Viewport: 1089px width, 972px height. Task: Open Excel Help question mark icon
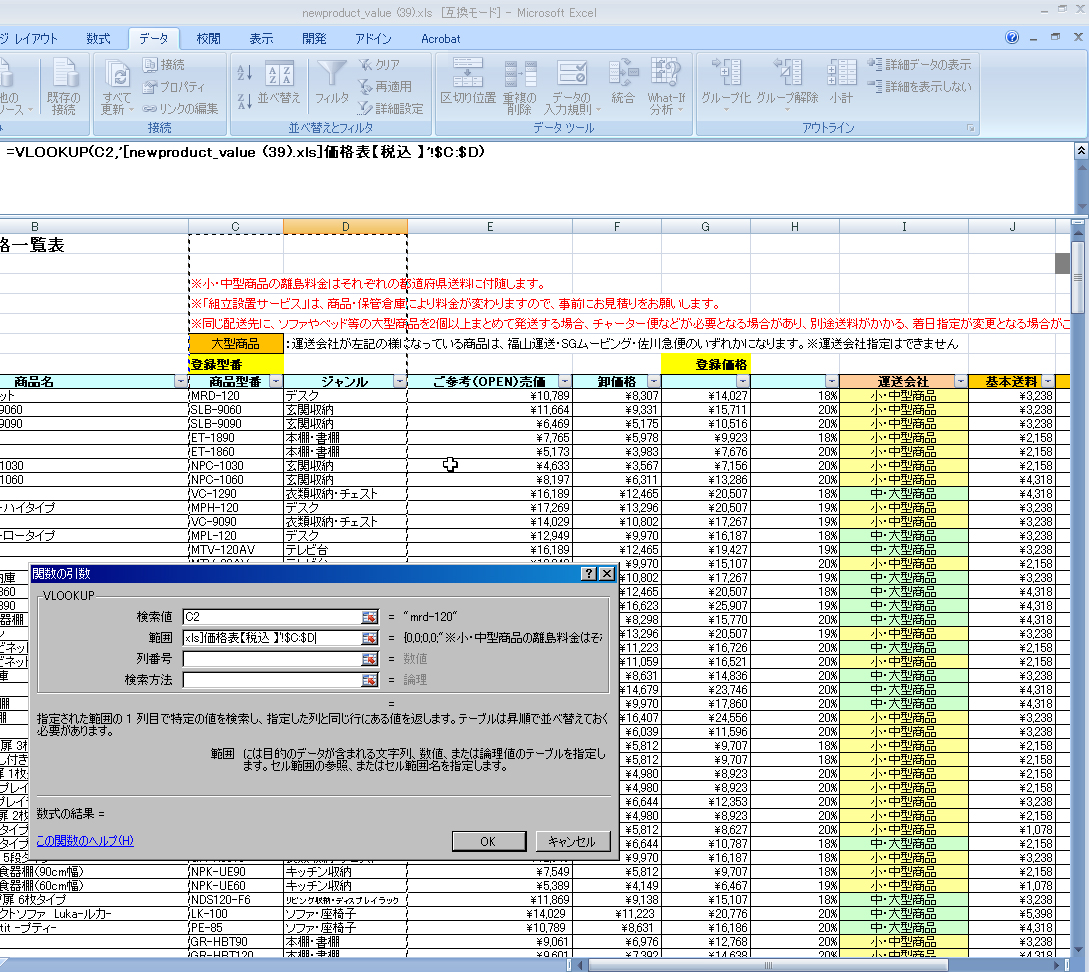point(1012,37)
